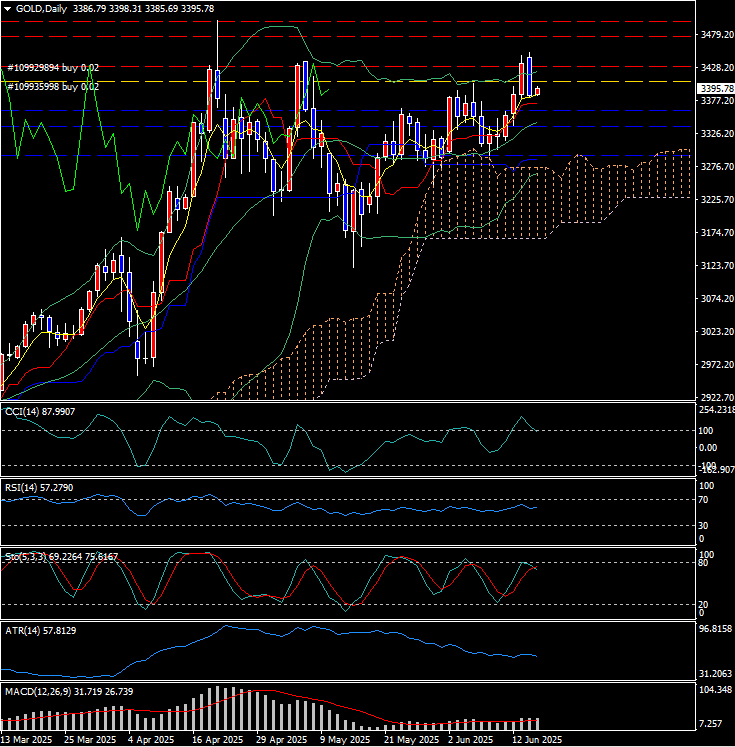Click the 16 Apr 2025 date label
This screenshot has width=735, height=747.
pos(218,740)
